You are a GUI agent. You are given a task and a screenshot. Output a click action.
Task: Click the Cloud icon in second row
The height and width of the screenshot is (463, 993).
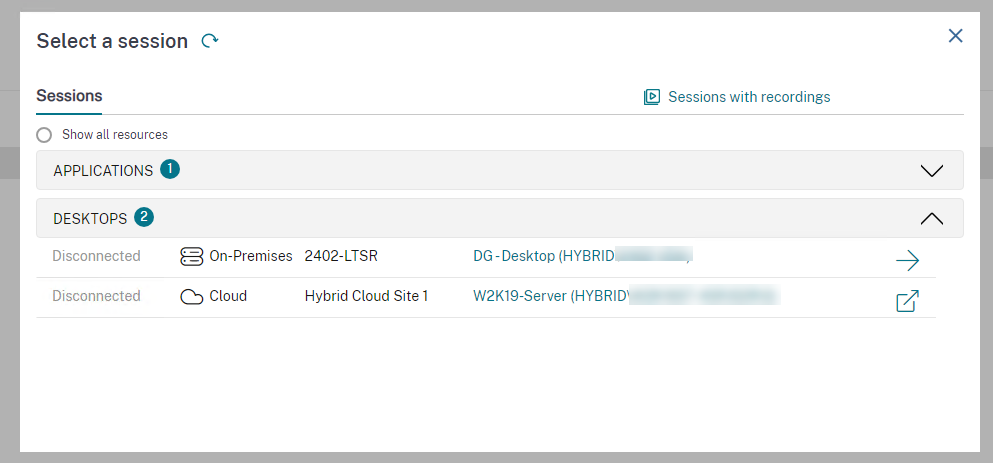(191, 297)
